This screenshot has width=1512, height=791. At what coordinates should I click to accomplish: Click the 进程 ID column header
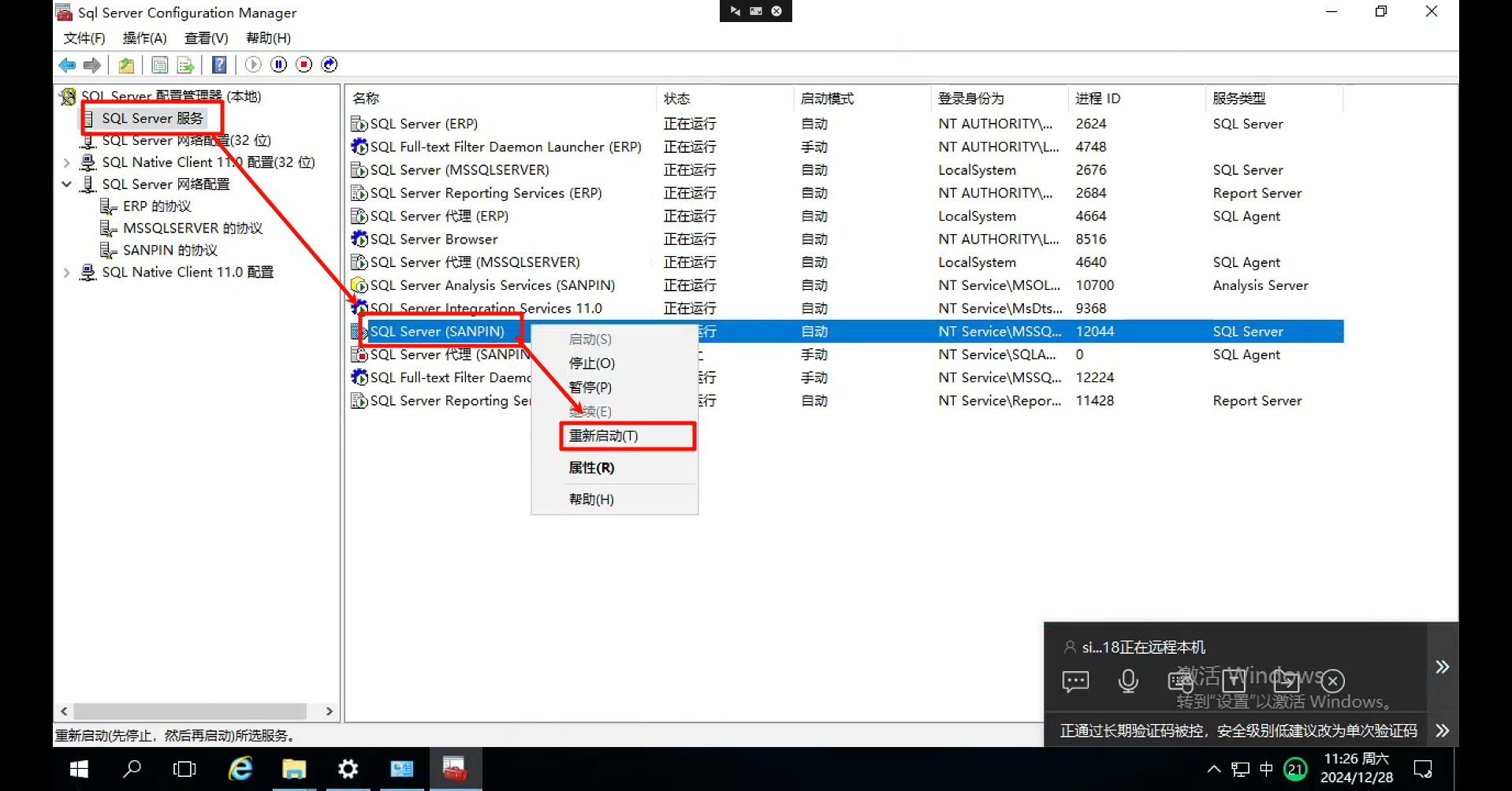[x=1137, y=98]
